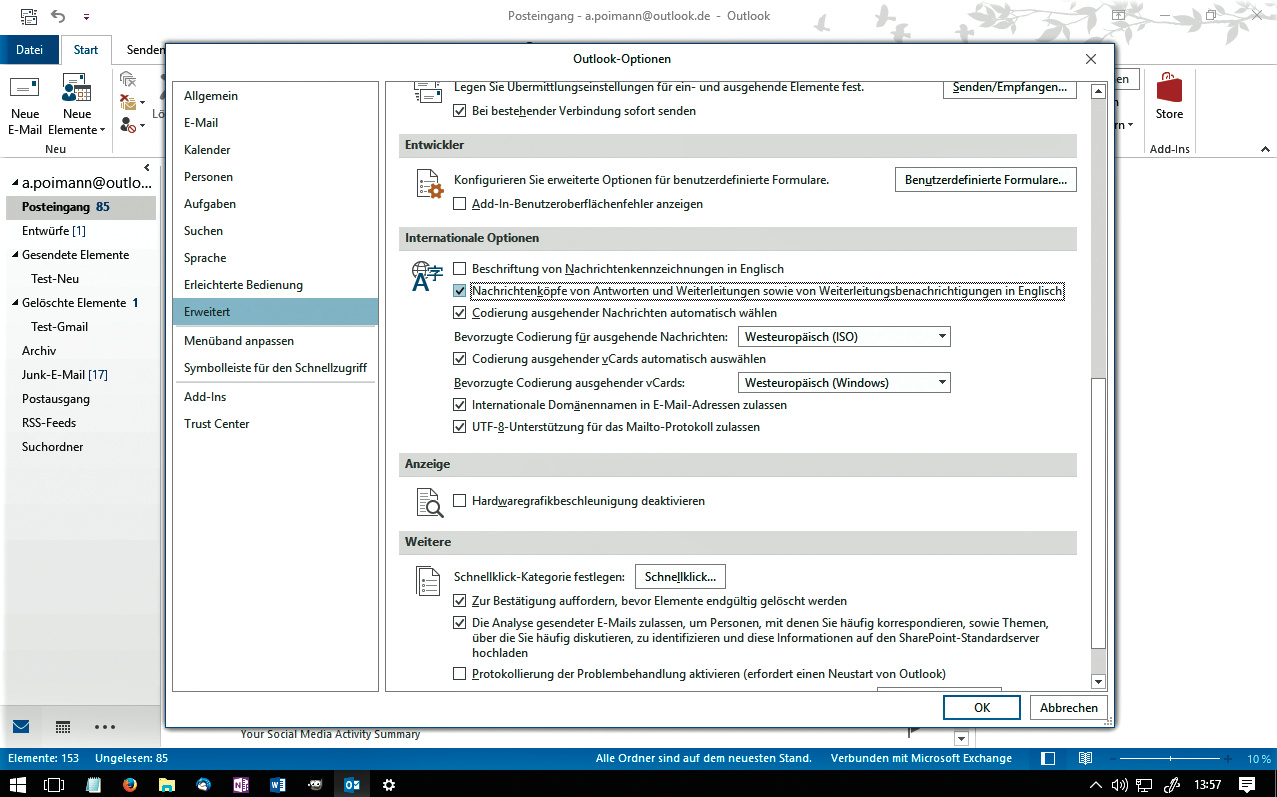Click the junk mail icon in ribbon
The height and width of the screenshot is (797, 1277).
click(128, 125)
